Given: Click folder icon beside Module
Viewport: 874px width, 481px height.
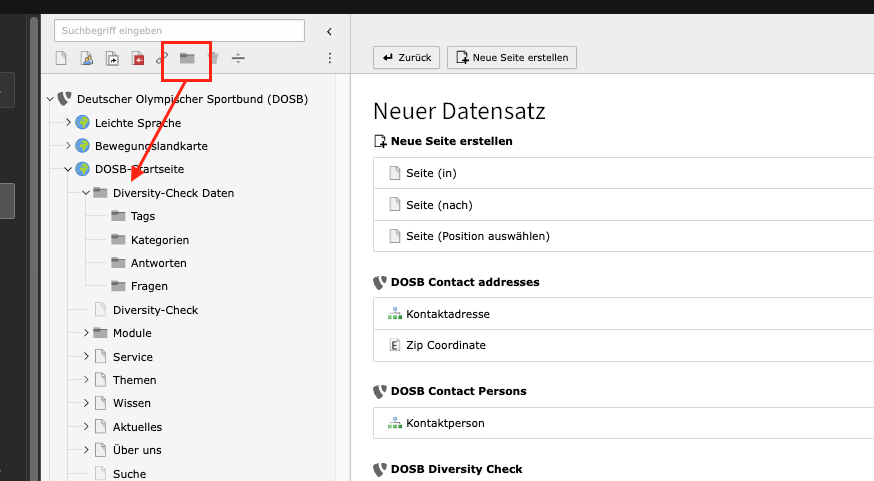Looking at the screenshot, I should coord(100,333).
